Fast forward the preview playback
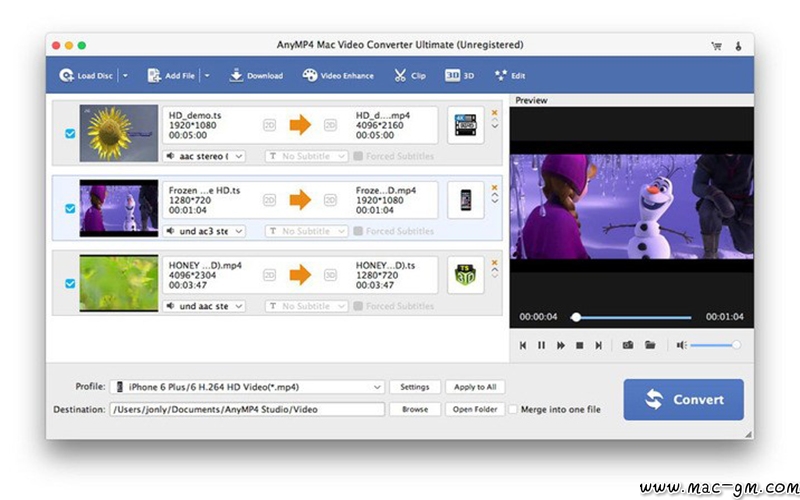This screenshot has width=800, height=500. pyautogui.click(x=561, y=345)
